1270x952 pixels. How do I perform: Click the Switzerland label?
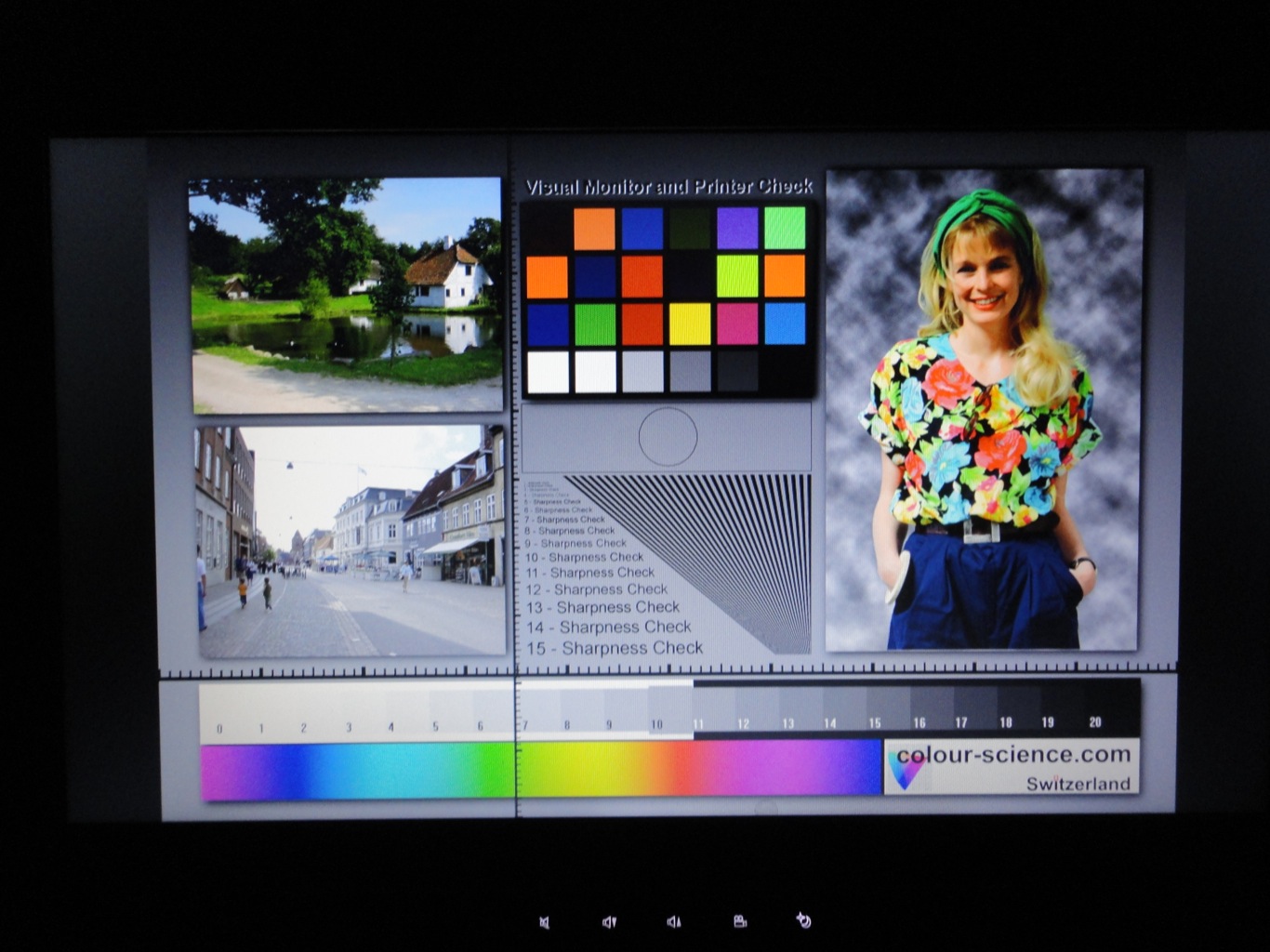click(1078, 784)
